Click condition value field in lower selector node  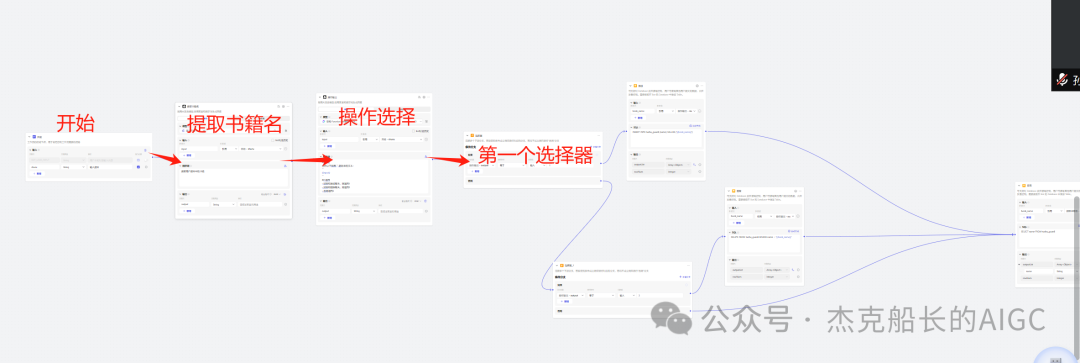coord(661,295)
